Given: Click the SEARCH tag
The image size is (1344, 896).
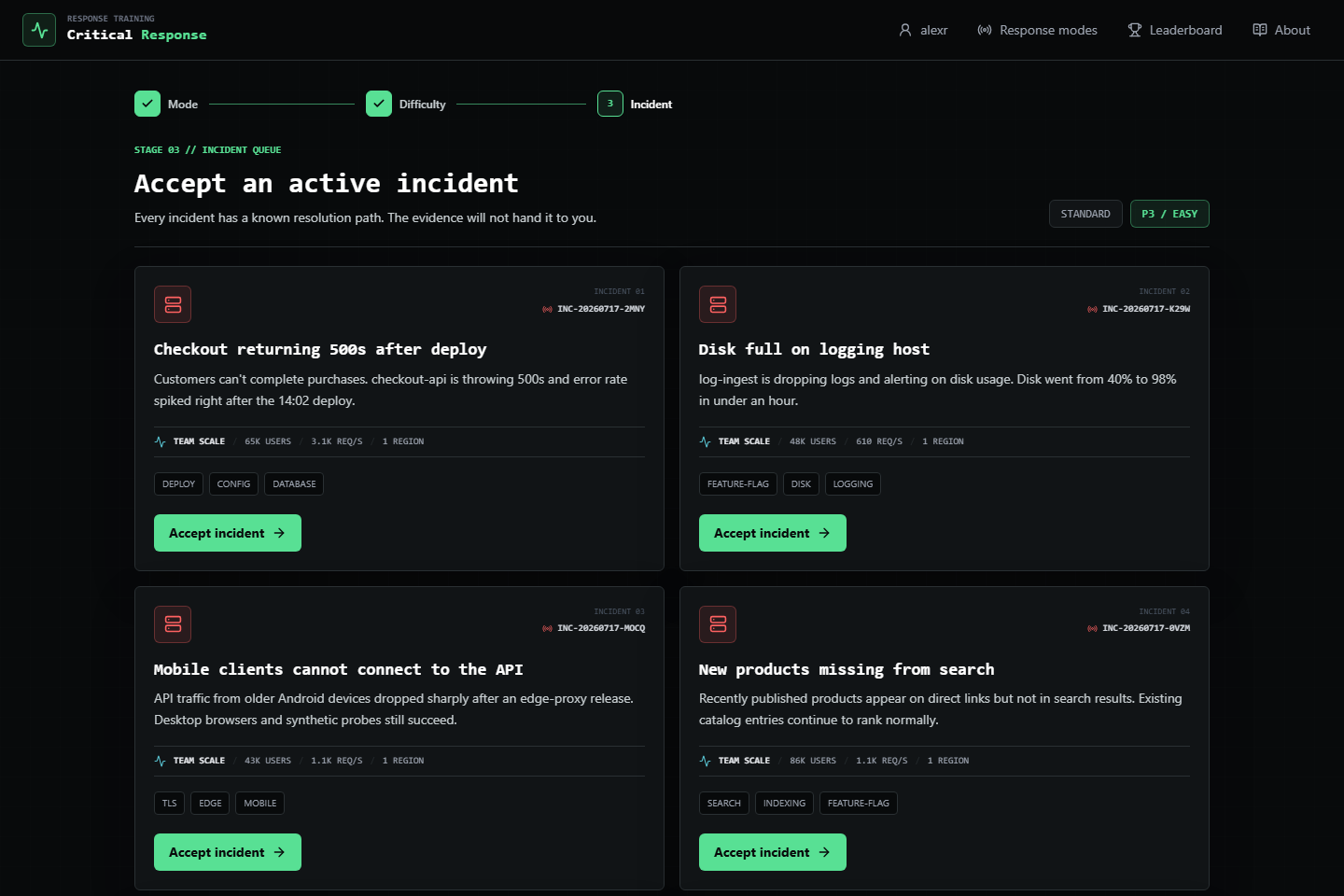Looking at the screenshot, I should (x=724, y=804).
